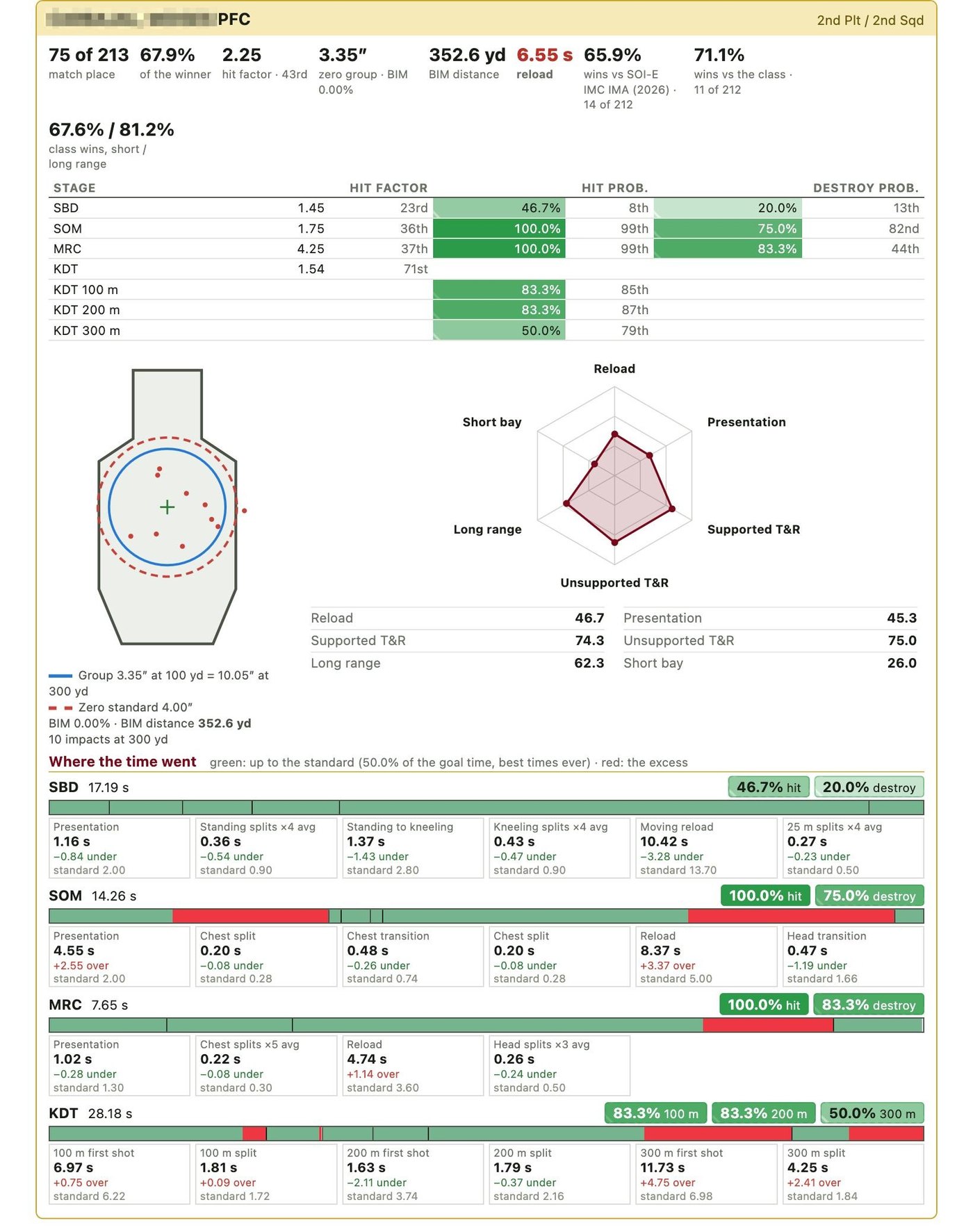Click the 2nd Plt / 2nd Sqd label
Image resolution: width=973 pixels, height=1232 pixels.
pos(870,20)
